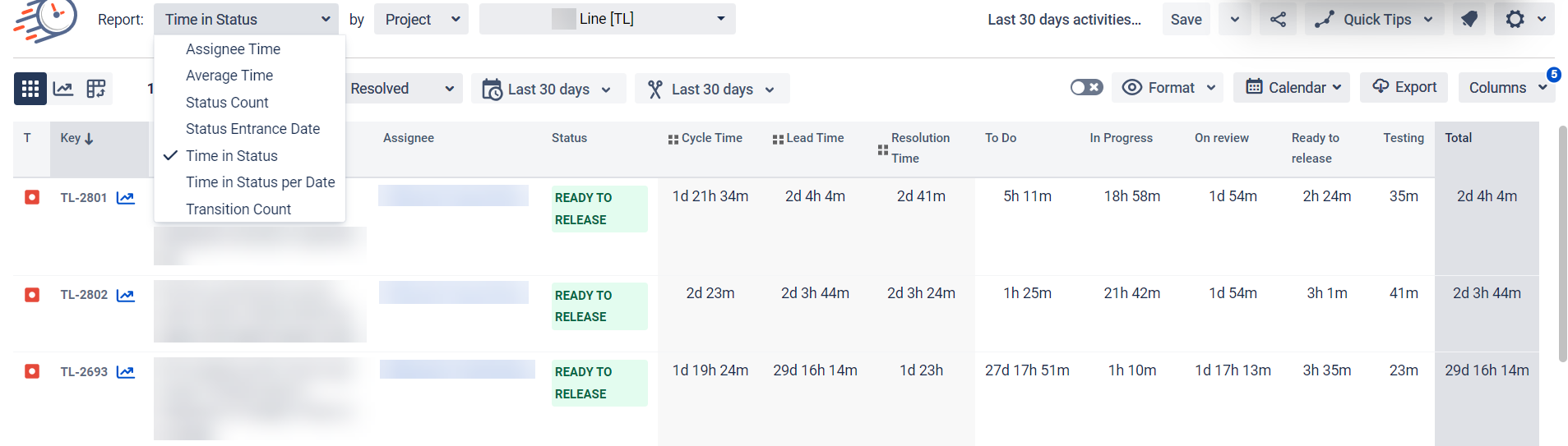Open chart icon for TL-2801
Image resolution: width=1568 pixels, height=446 pixels.
[126, 198]
